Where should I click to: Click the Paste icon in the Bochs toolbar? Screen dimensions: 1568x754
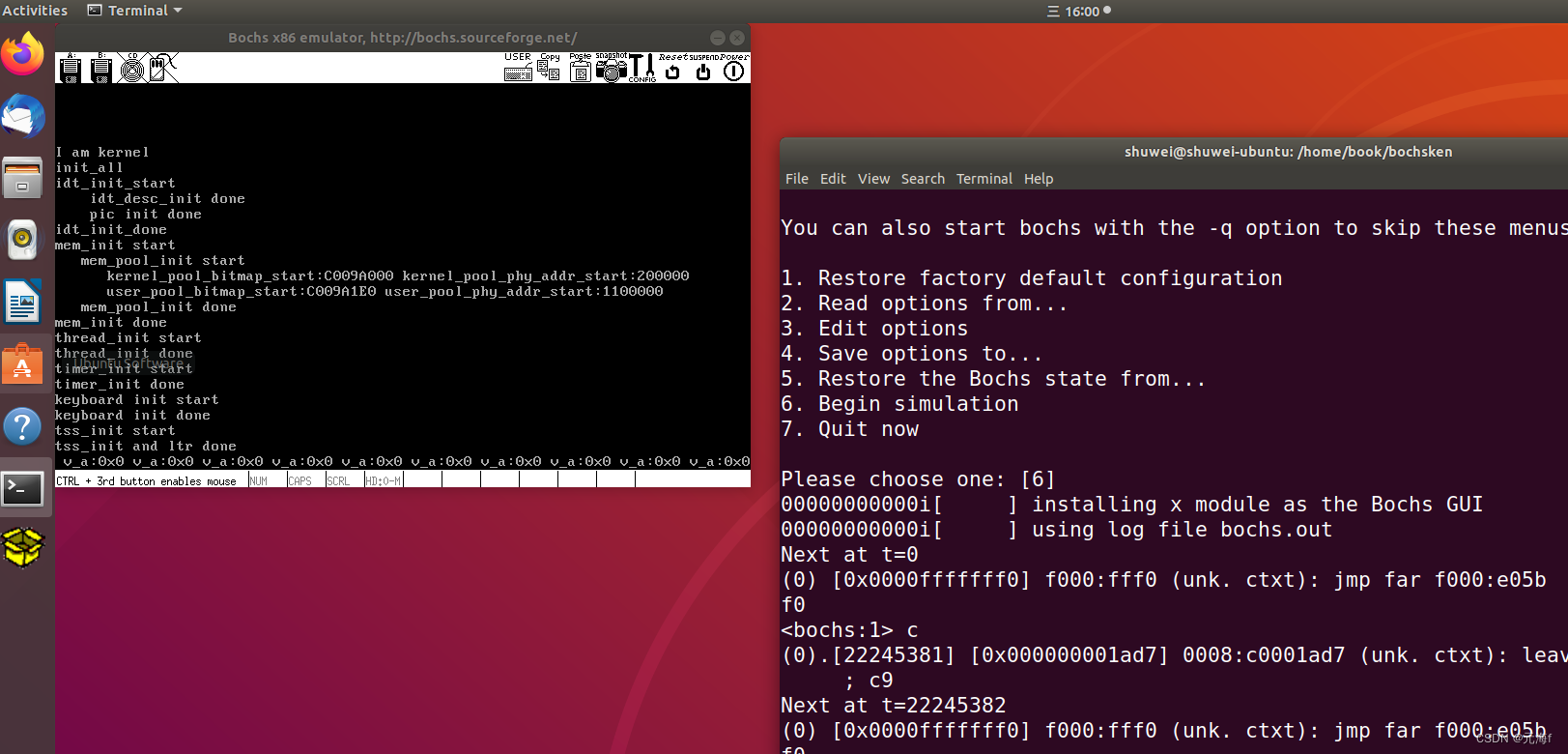click(x=580, y=68)
